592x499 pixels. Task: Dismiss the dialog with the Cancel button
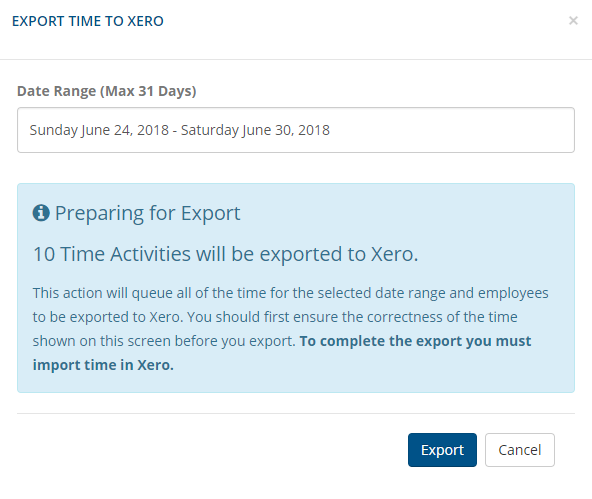[x=520, y=450]
